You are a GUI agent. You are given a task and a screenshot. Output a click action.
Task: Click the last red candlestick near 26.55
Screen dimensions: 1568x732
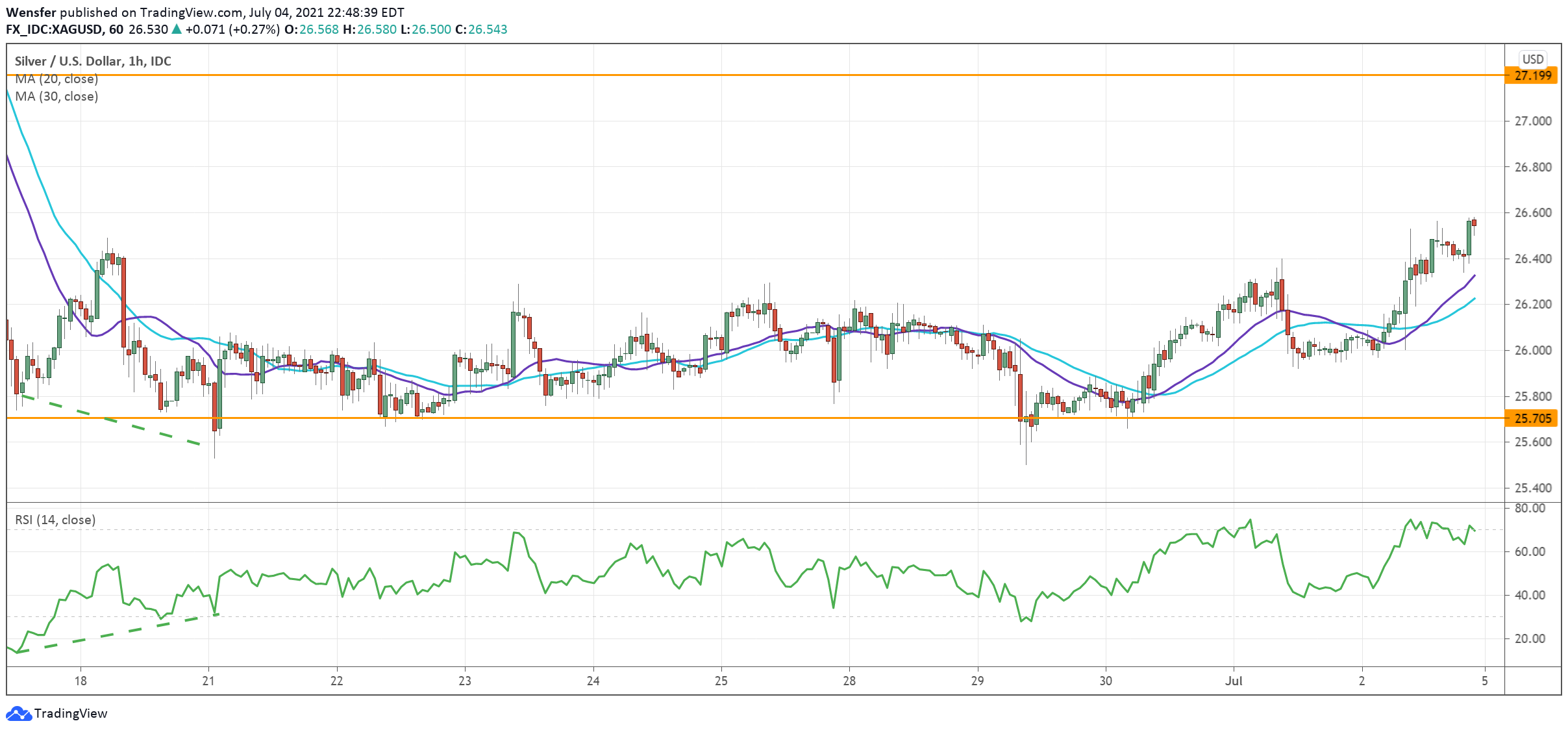[x=1474, y=223]
